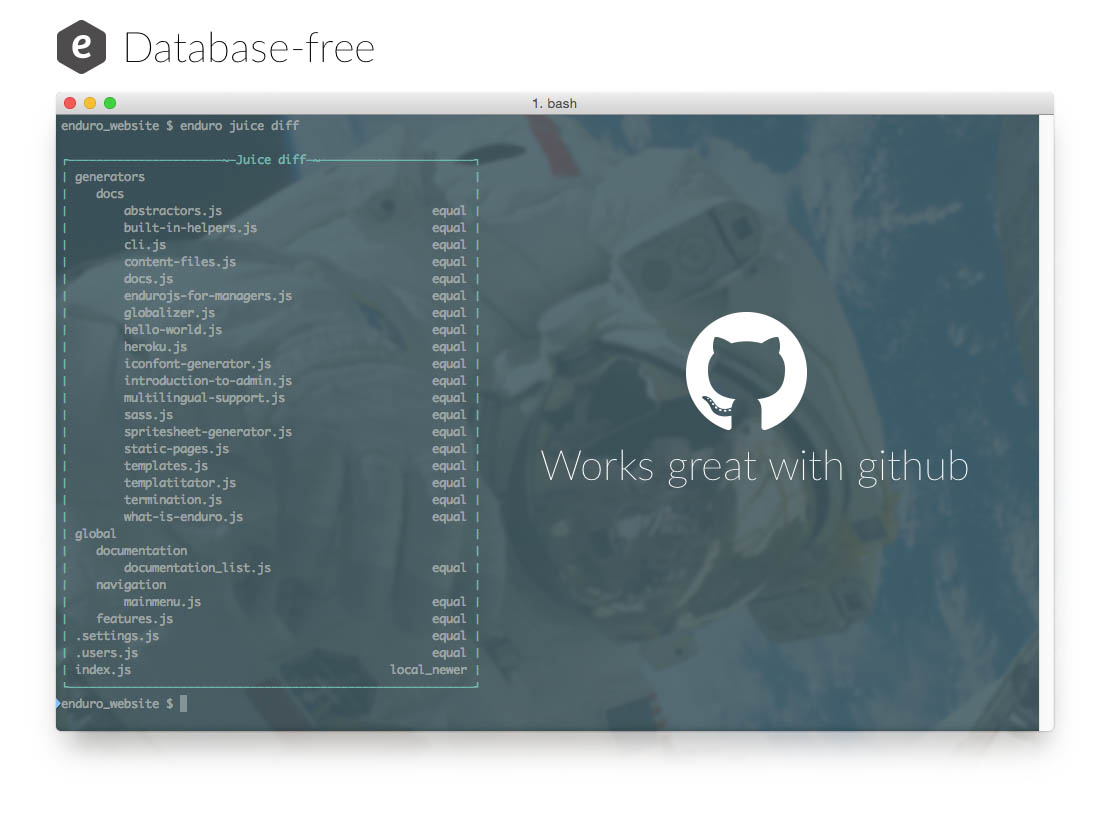The image size is (1112, 820).
Task: Select 'docs.js' in the diff list
Action: click(148, 279)
